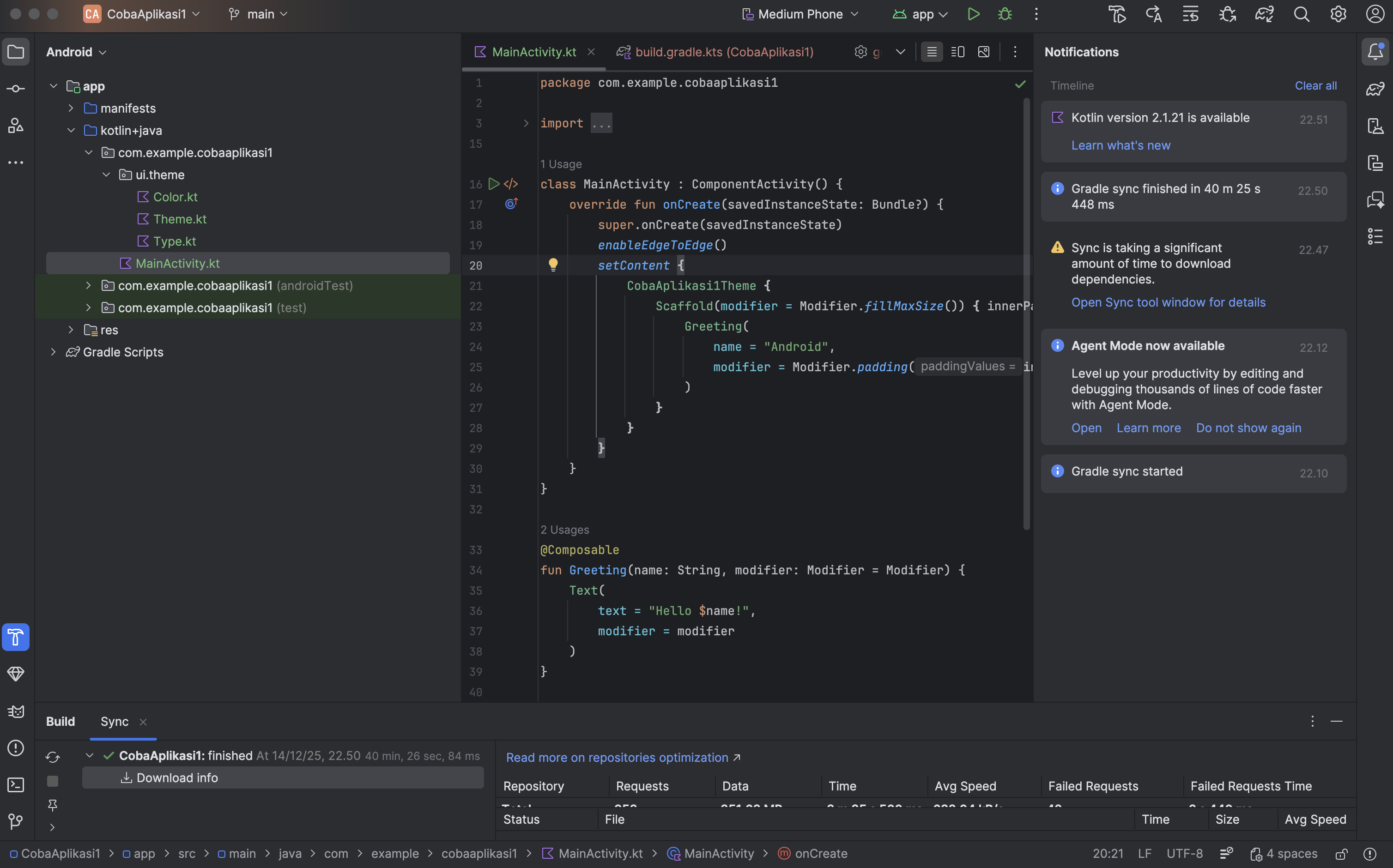Switch the editor to Split view mode
1393x868 pixels.
tap(958, 52)
